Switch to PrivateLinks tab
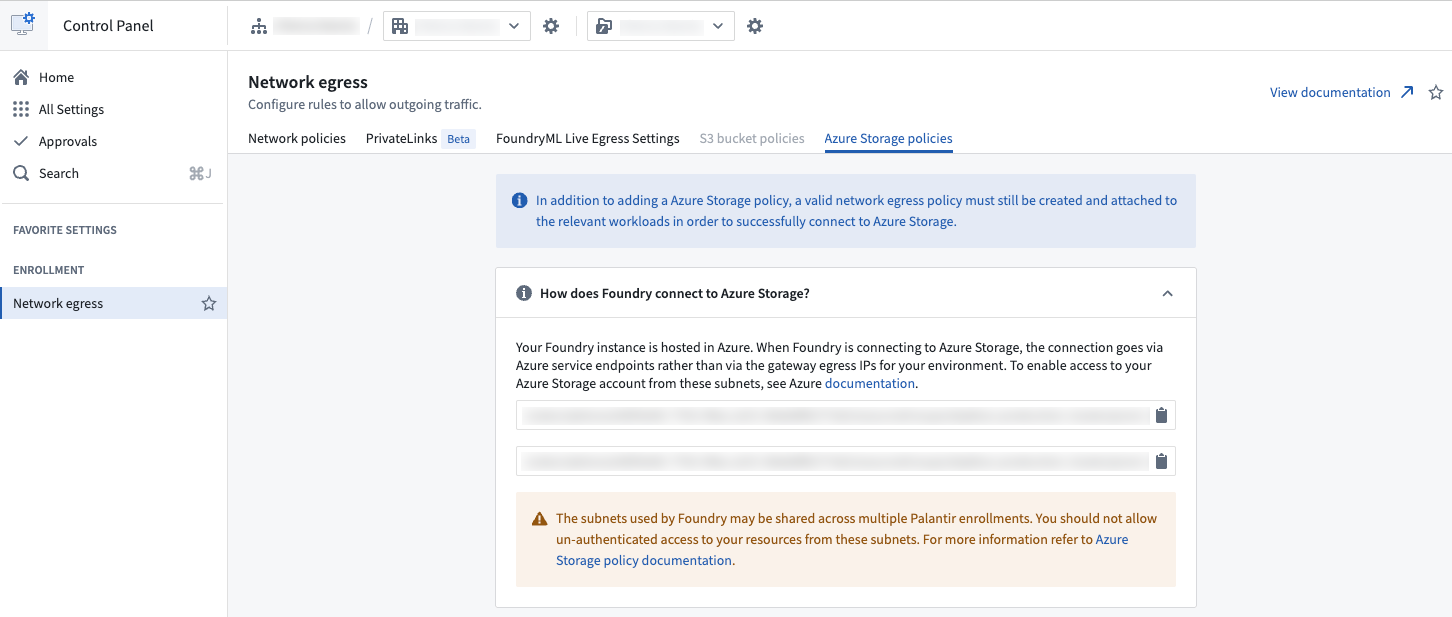The width and height of the screenshot is (1452, 617). coord(401,138)
